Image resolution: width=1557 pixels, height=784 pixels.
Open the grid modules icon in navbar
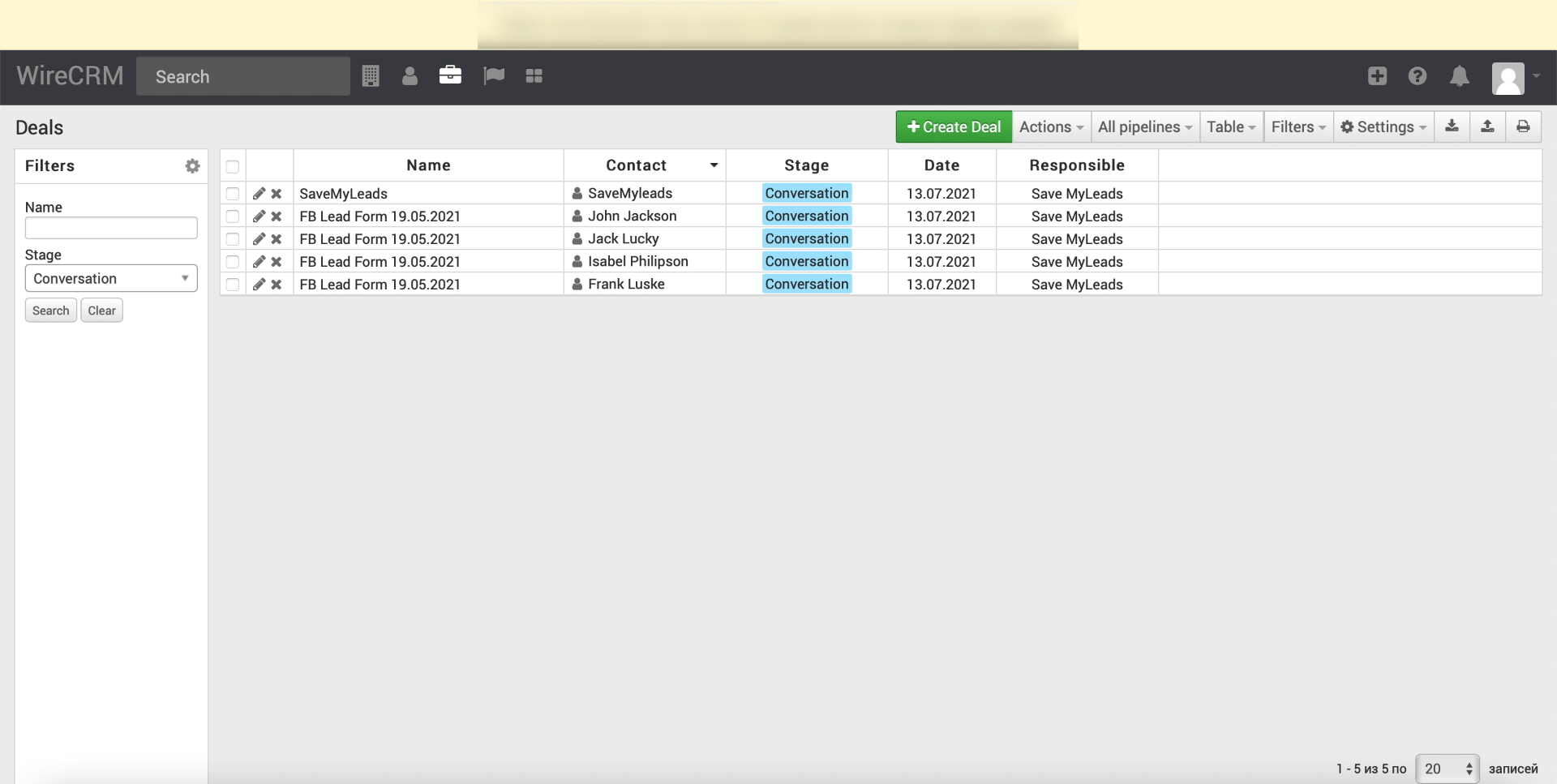(534, 76)
